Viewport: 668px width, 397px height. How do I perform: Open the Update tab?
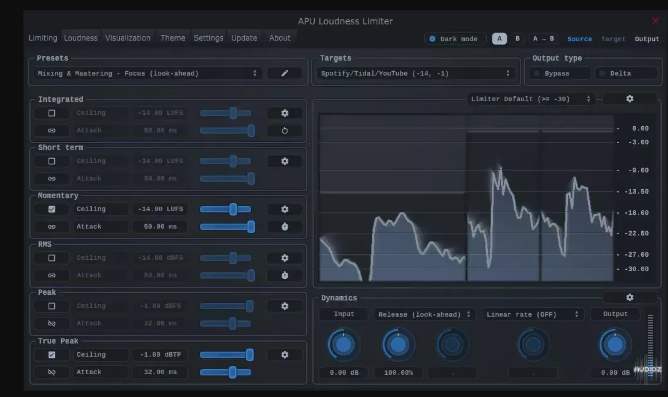244,38
